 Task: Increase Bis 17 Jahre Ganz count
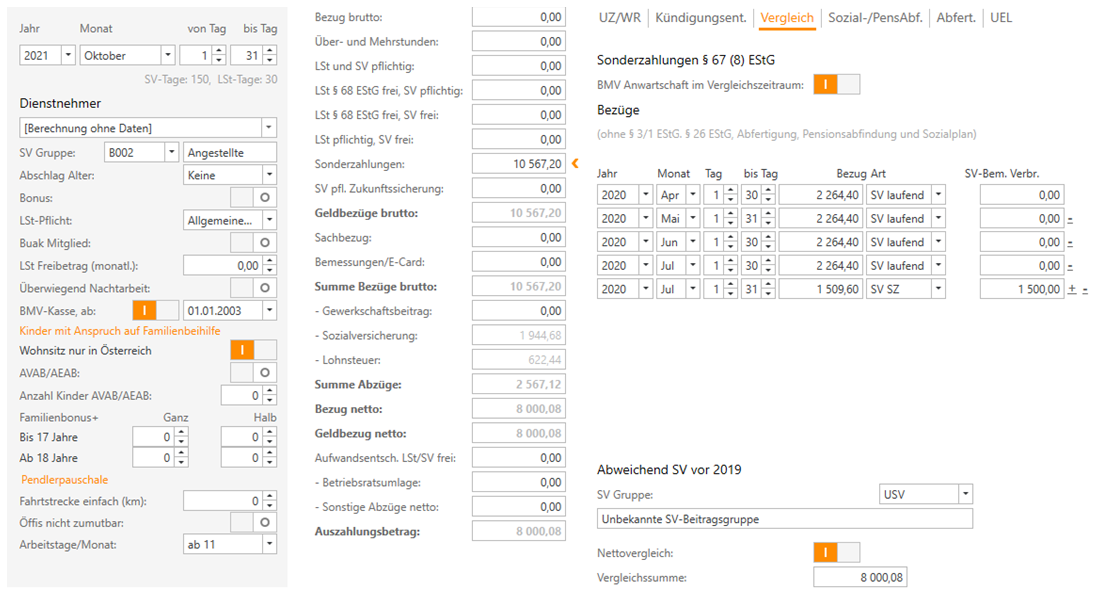[x=181, y=433]
